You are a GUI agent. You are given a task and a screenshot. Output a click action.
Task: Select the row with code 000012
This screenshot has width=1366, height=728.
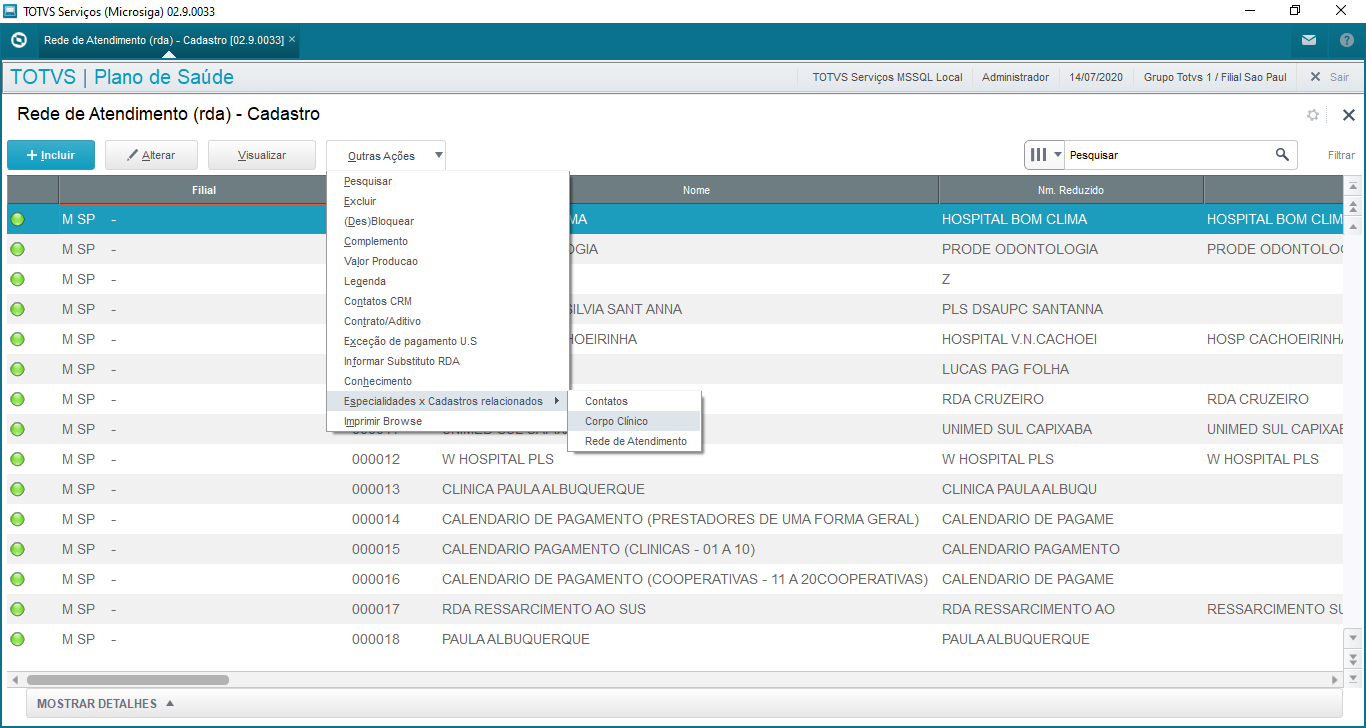point(675,459)
